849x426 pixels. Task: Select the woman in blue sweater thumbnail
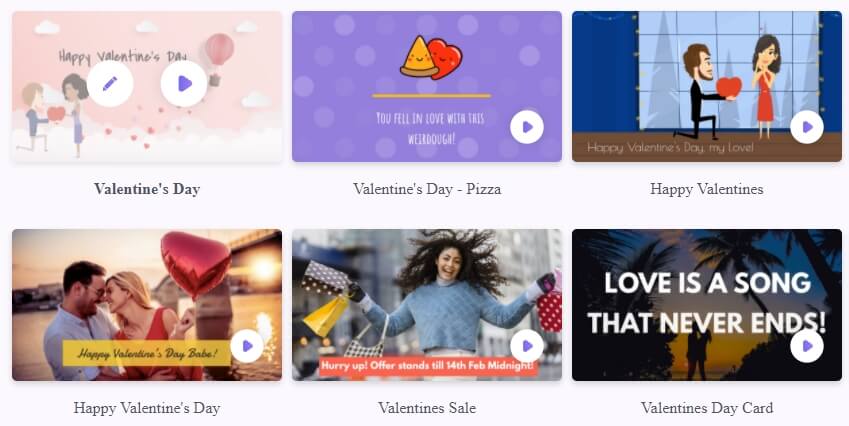[427, 305]
